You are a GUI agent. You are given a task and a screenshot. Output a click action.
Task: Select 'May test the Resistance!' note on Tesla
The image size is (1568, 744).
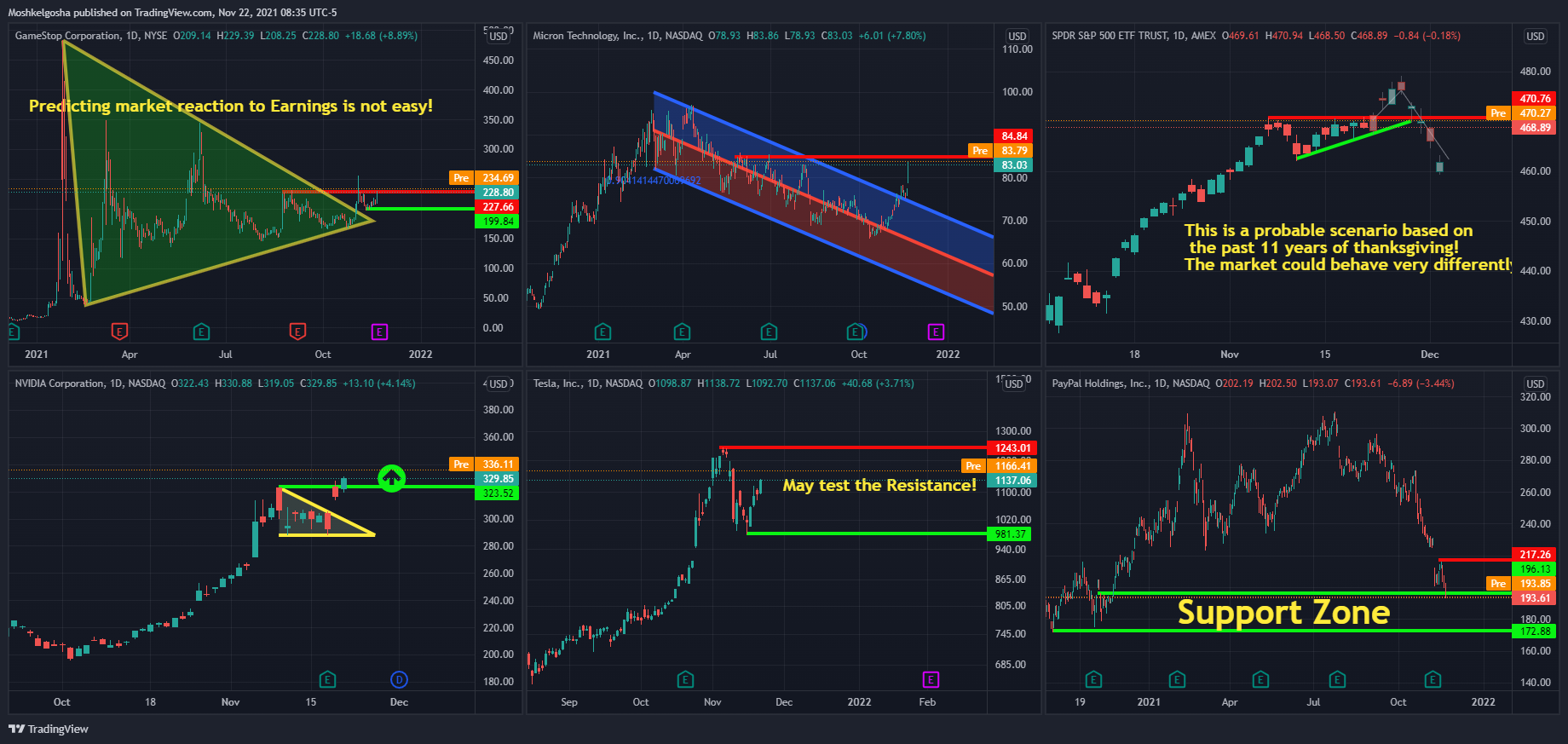pos(879,485)
